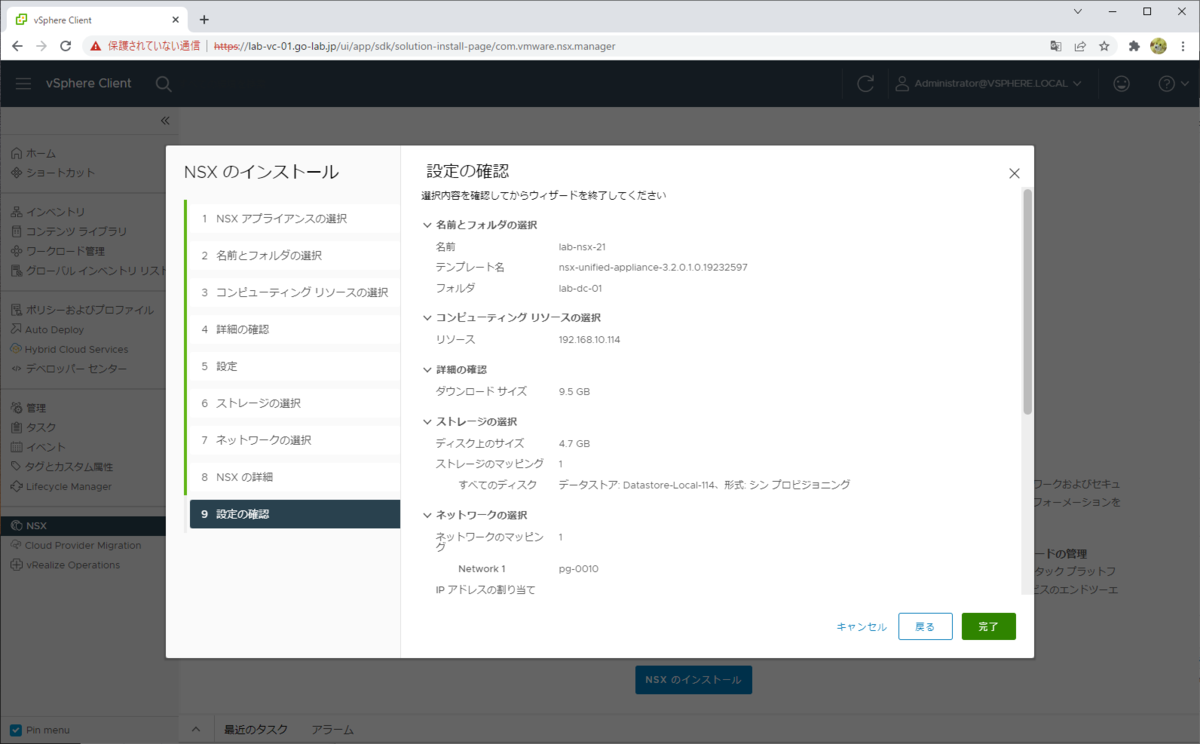Open ワークロード管理 in the sidebar
Screen dimensions: 1200x744
click(x=58, y=251)
